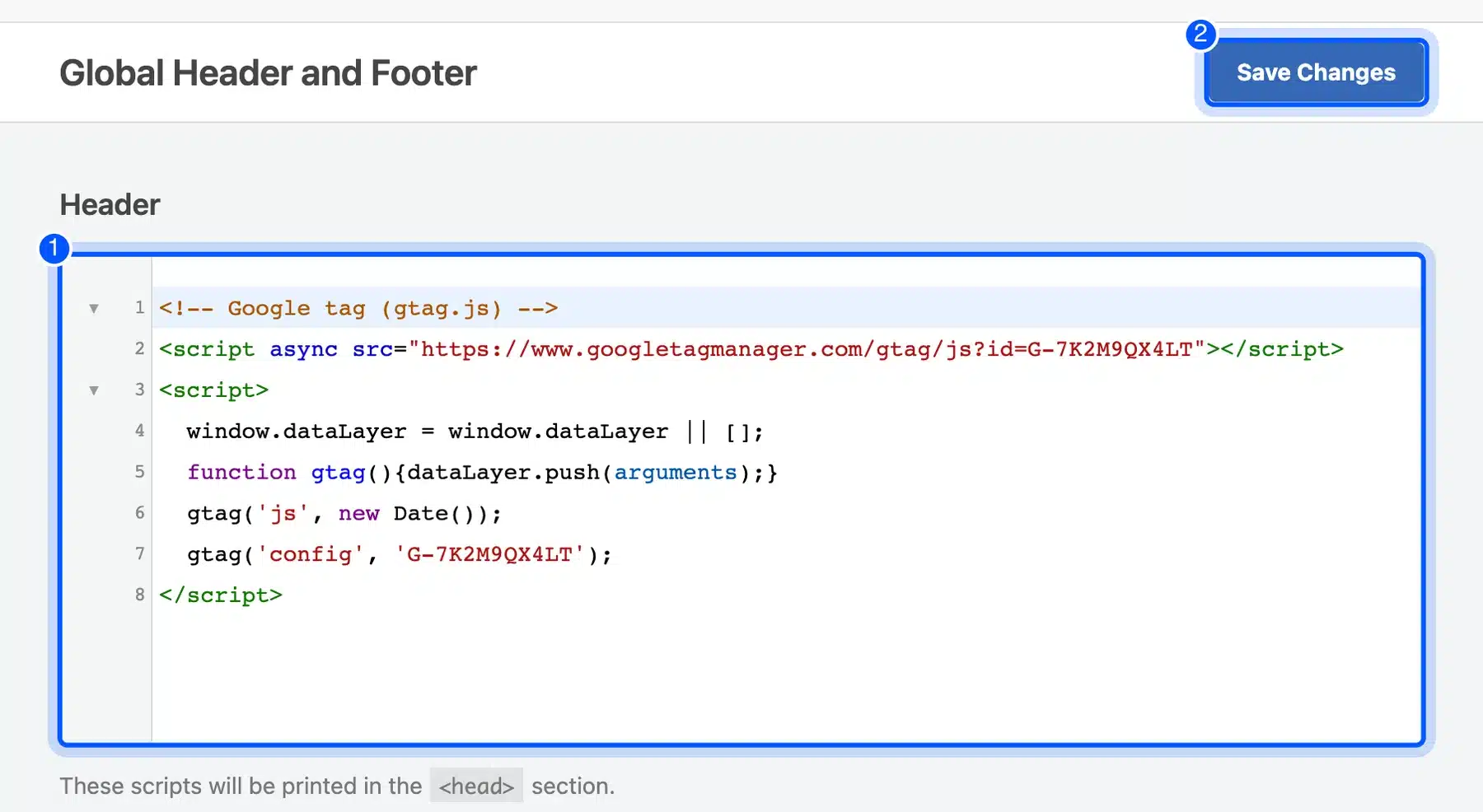Collapse the script block on line 3
This screenshot has height=812, width=1483.
94,390
